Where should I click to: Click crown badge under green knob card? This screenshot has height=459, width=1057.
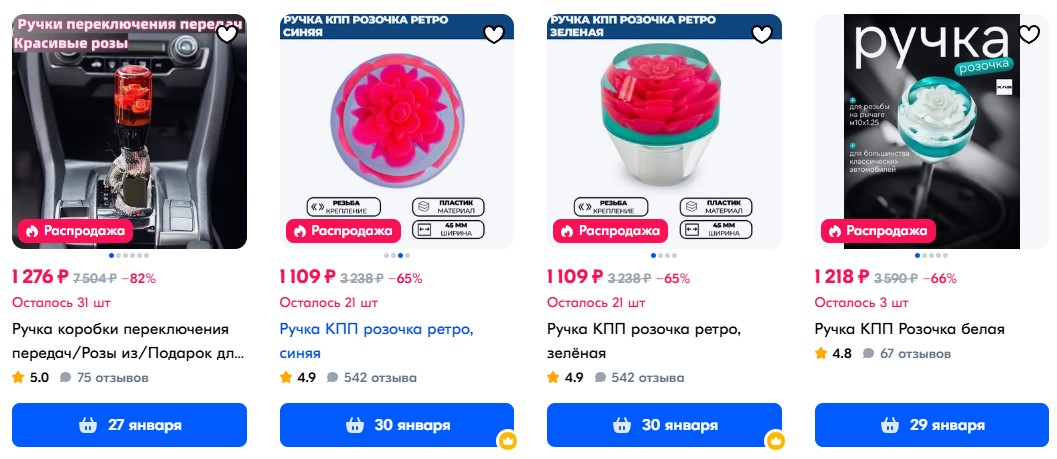point(775,440)
